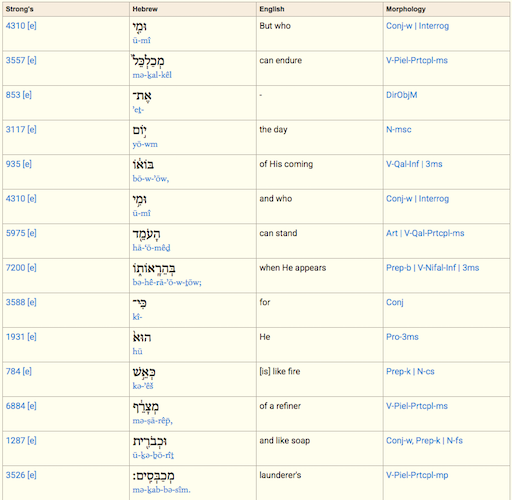Open the DirObjM morphology link

click(x=402, y=95)
